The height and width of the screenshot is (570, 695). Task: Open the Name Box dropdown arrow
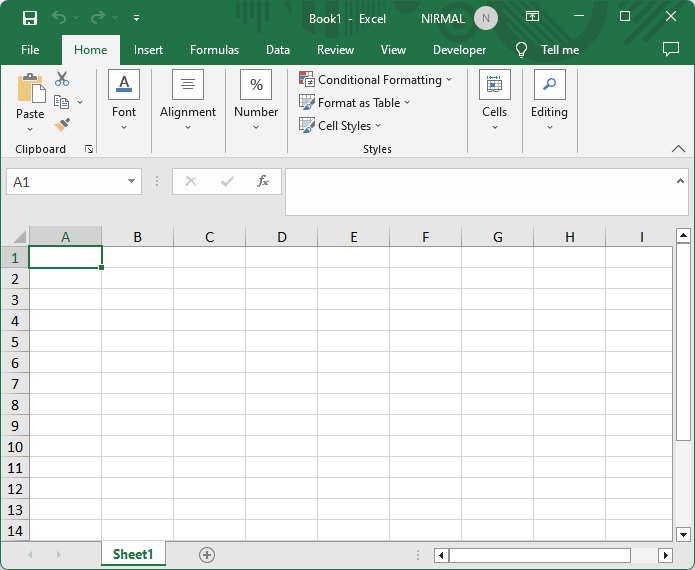131,181
